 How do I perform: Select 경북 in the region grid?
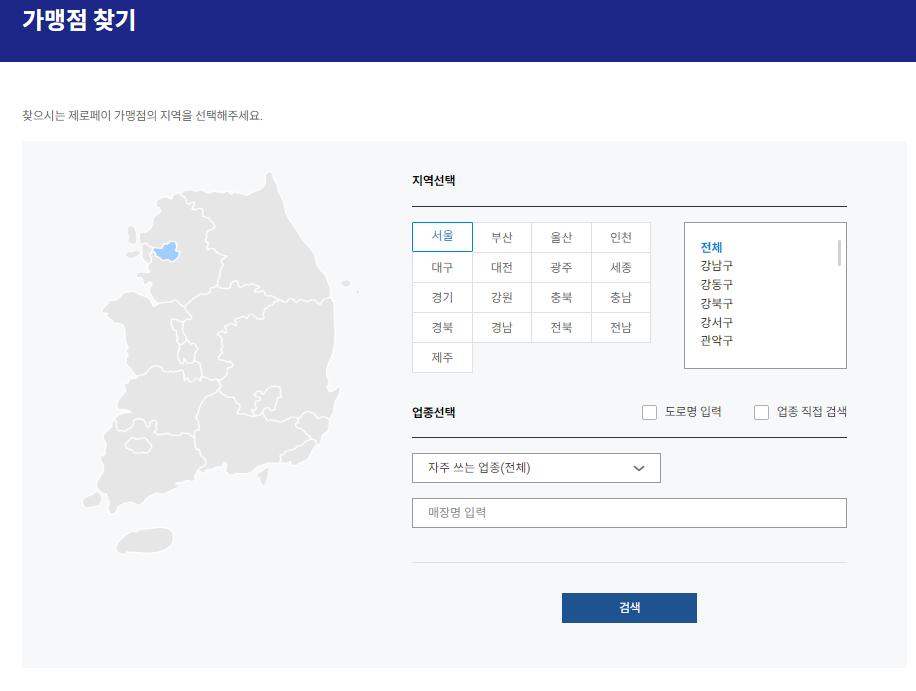442,328
